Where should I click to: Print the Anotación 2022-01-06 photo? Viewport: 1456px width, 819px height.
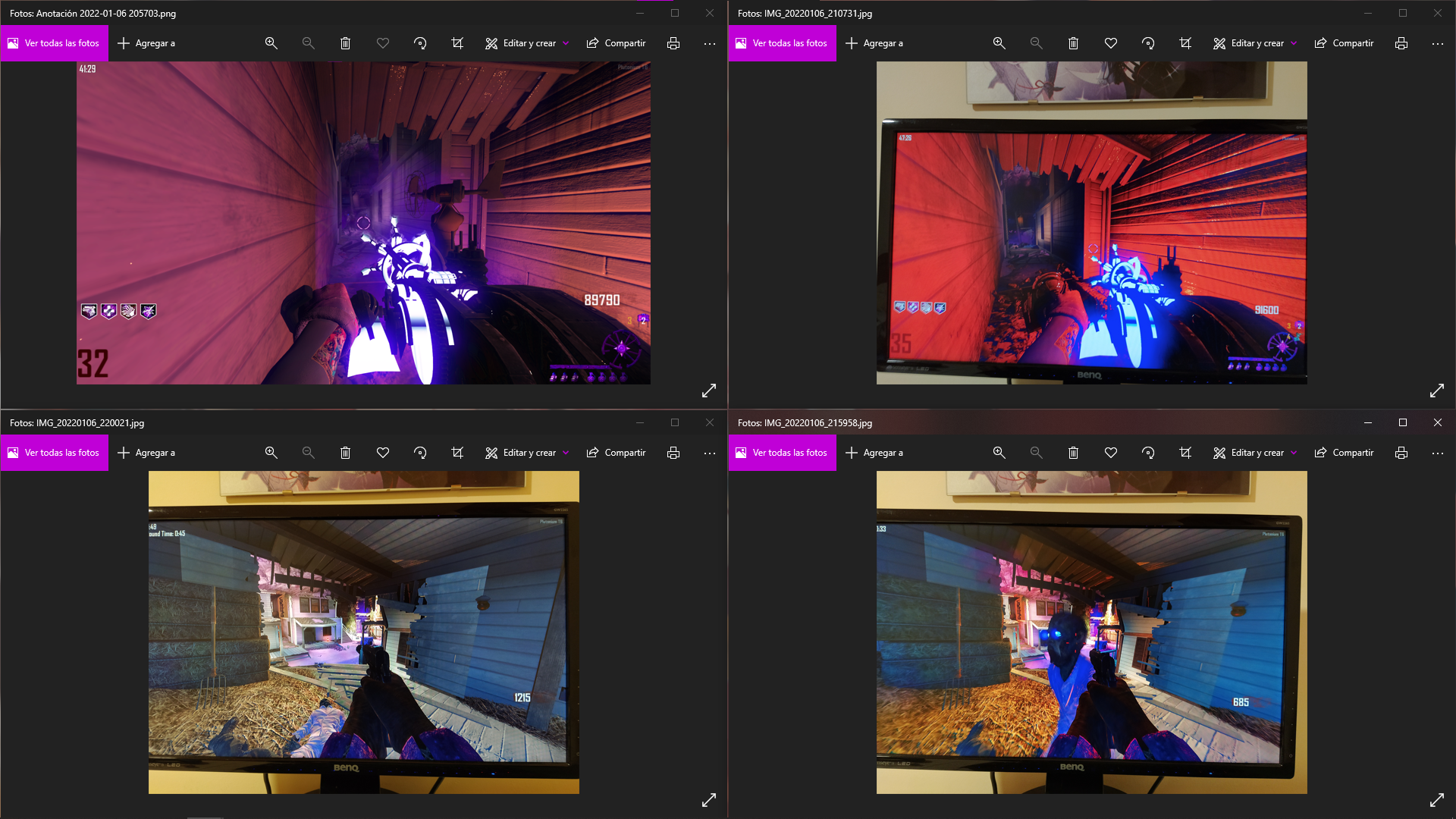(x=673, y=43)
